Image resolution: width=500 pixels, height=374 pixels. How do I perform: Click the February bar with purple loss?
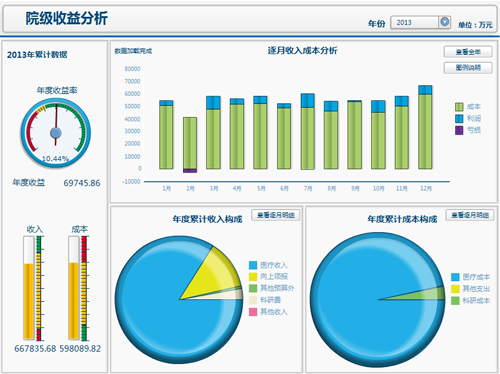(190, 145)
